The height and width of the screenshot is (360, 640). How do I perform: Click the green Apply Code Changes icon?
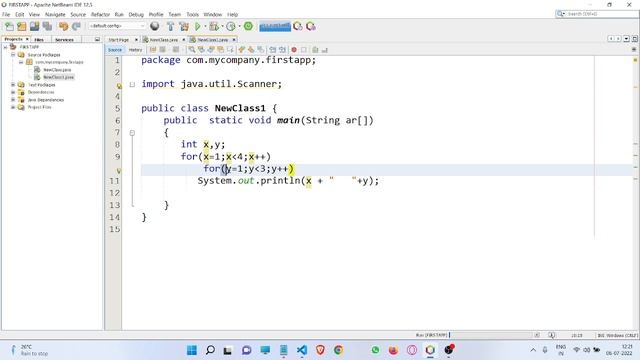[248, 26]
